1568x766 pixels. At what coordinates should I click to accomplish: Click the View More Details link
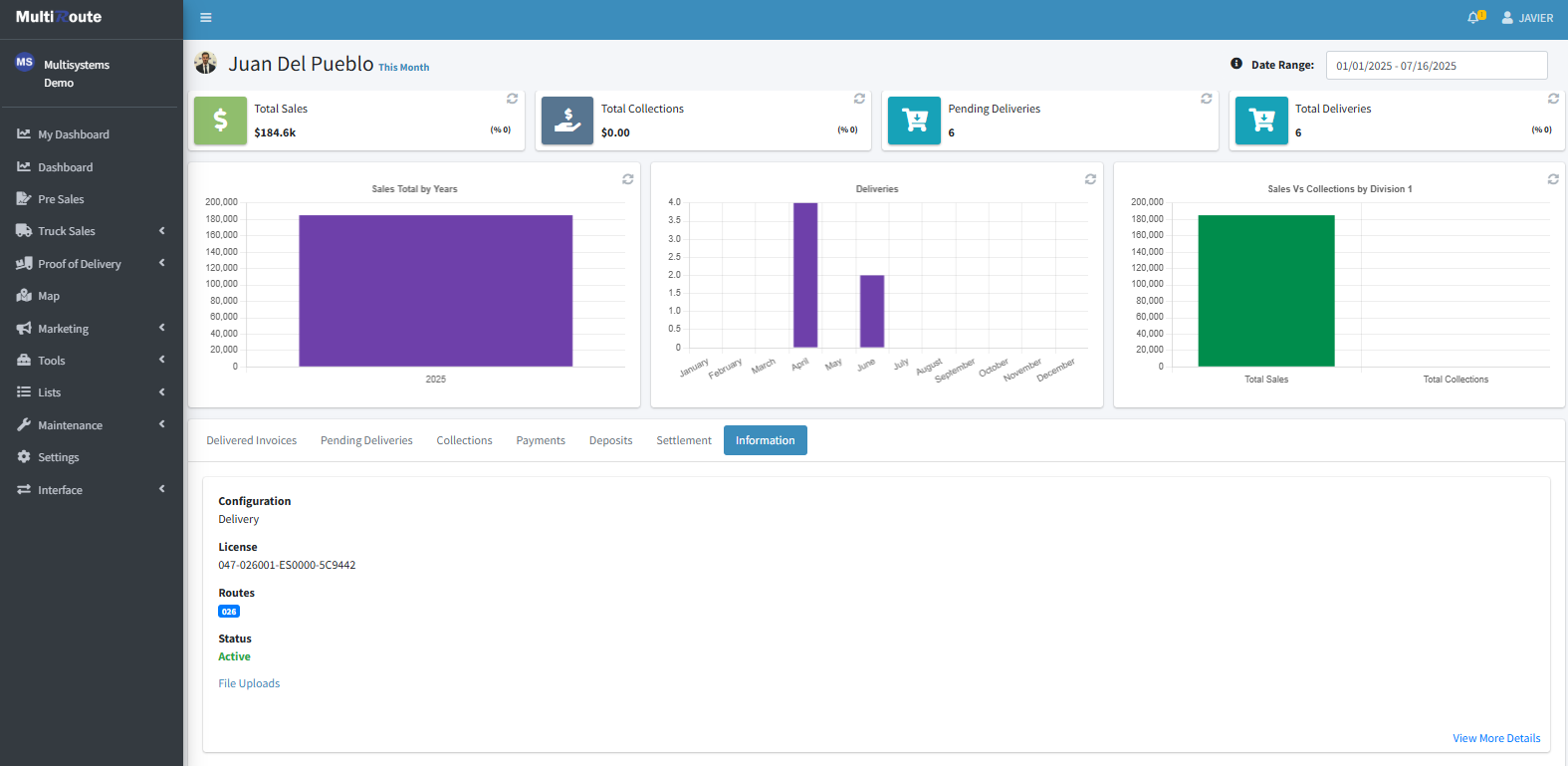point(1495,738)
